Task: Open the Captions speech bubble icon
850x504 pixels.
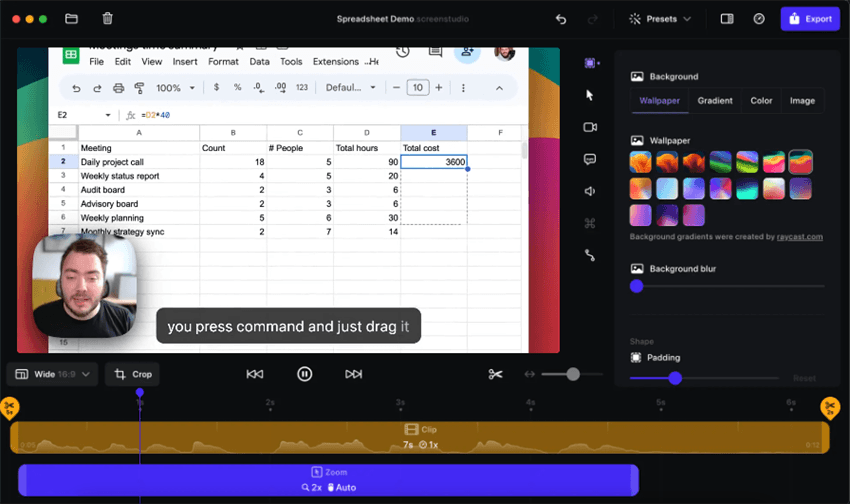Action: pyautogui.click(x=590, y=159)
